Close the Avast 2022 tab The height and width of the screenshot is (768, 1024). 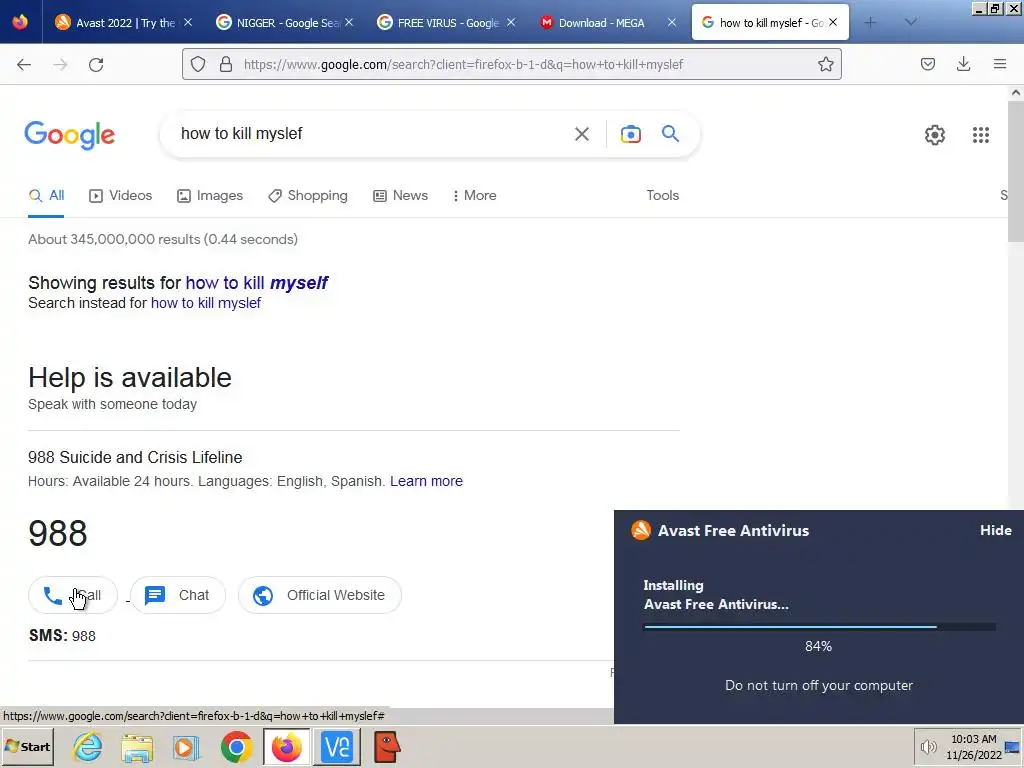188,22
